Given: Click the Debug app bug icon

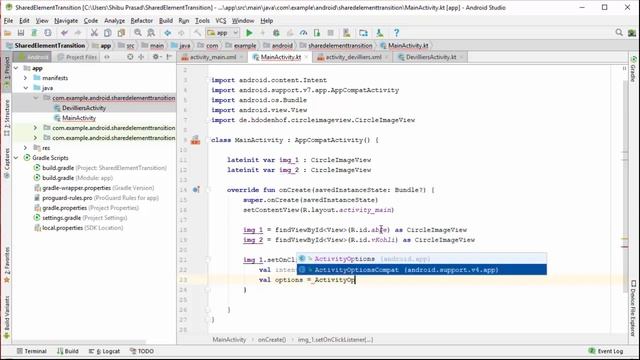Looking at the screenshot, I should click(x=276, y=33).
